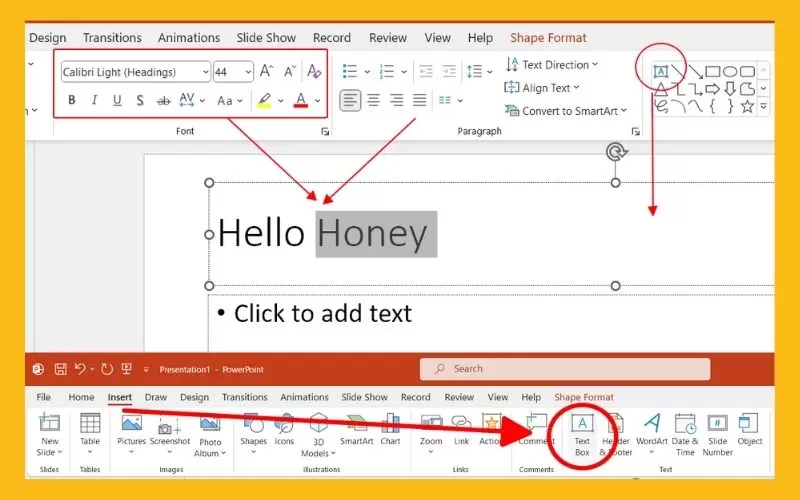The height and width of the screenshot is (500, 800).
Task: Insert a Chart from the Insert ribbon
Action: point(390,430)
